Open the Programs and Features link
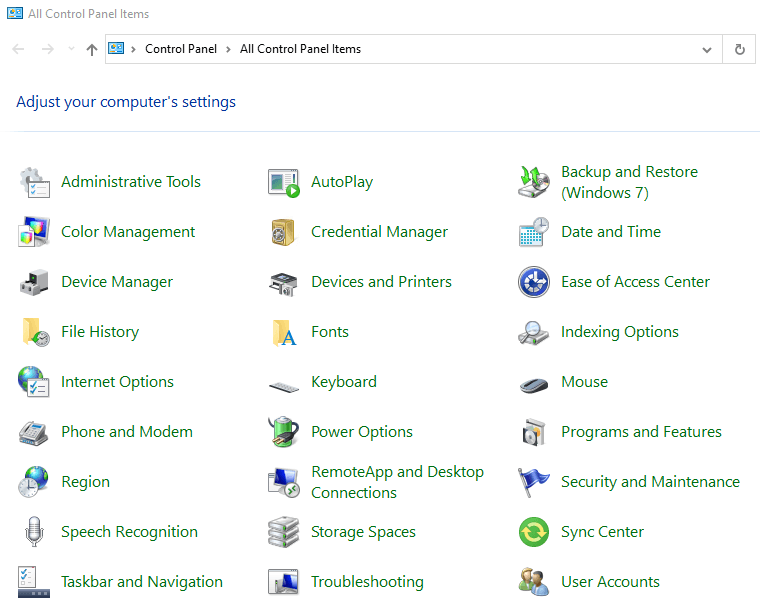 pos(641,432)
